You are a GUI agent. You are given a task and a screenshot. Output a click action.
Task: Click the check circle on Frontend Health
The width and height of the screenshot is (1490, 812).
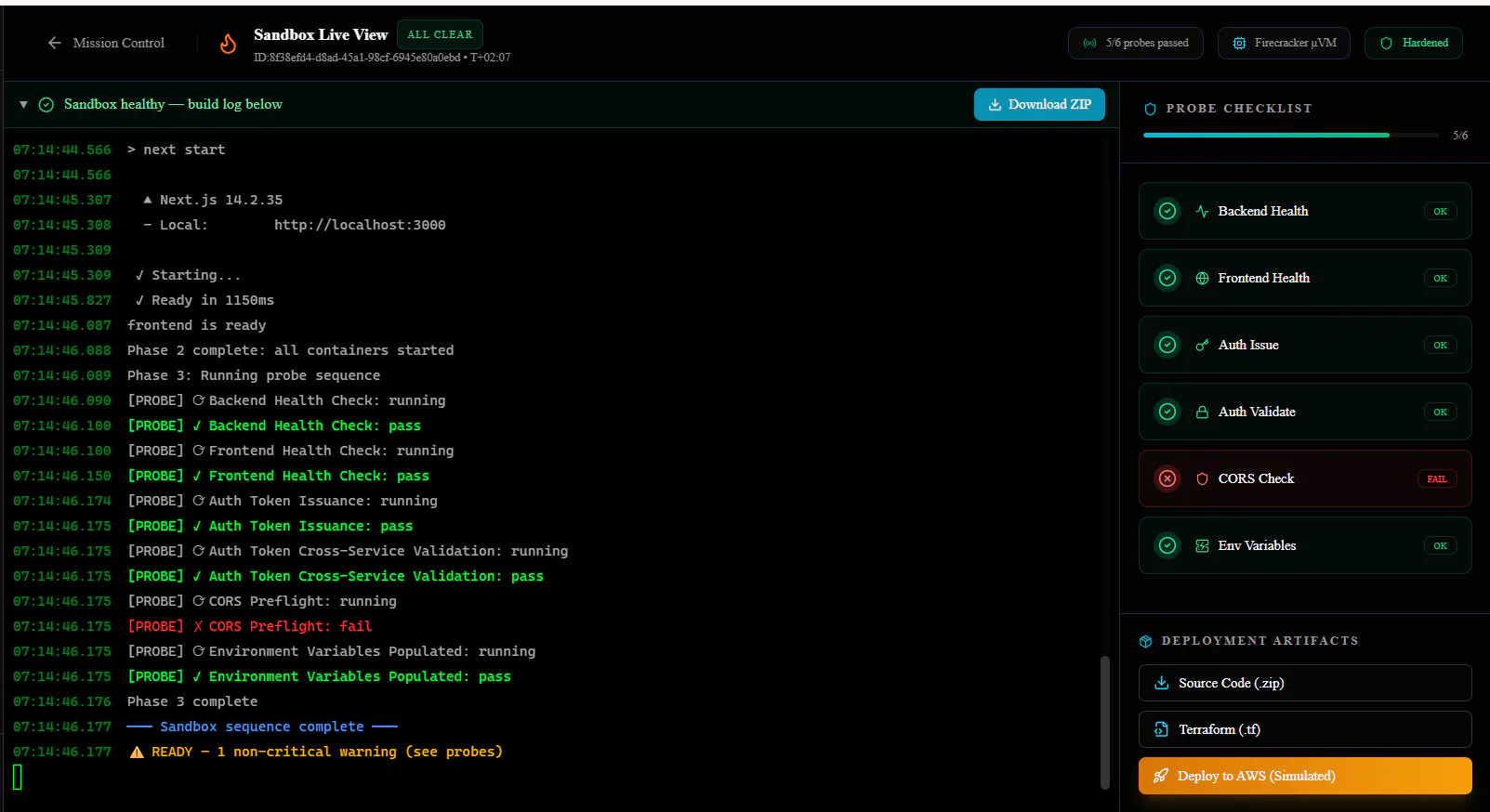click(x=1167, y=278)
